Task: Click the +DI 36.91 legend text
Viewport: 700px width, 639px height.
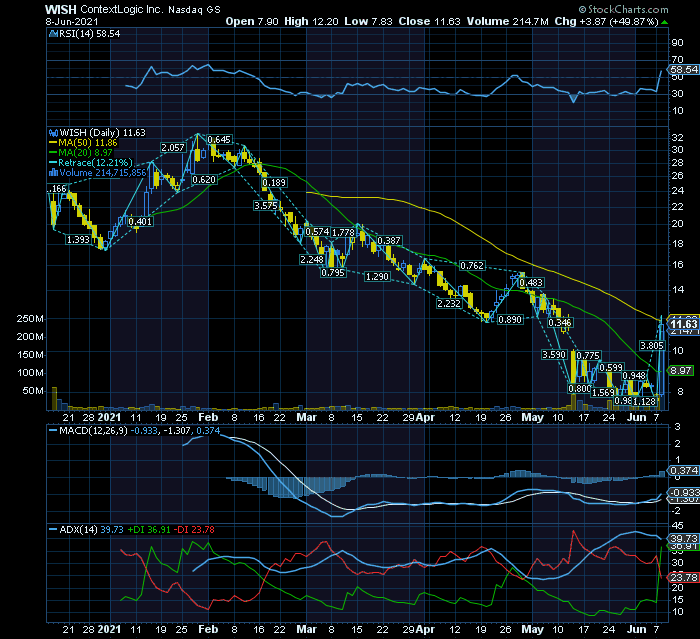Action: 149,530
